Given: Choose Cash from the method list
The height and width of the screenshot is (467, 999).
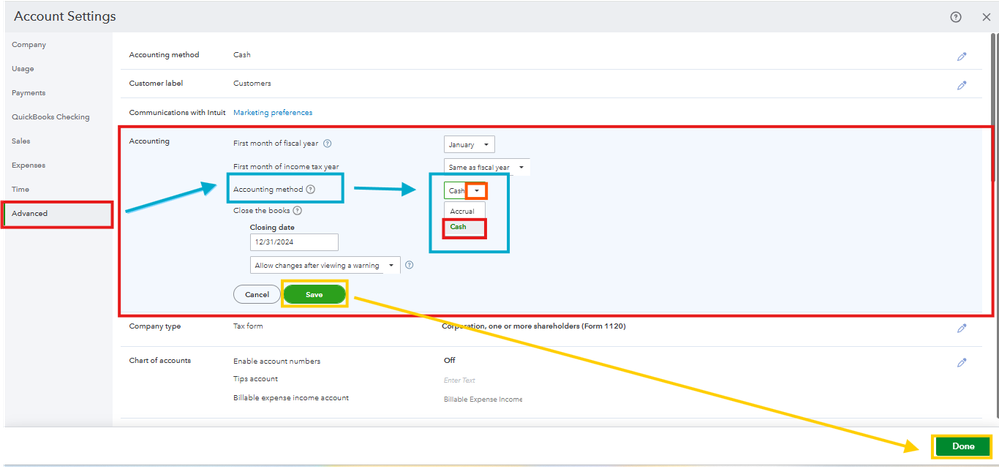Looking at the screenshot, I should click(x=464, y=227).
